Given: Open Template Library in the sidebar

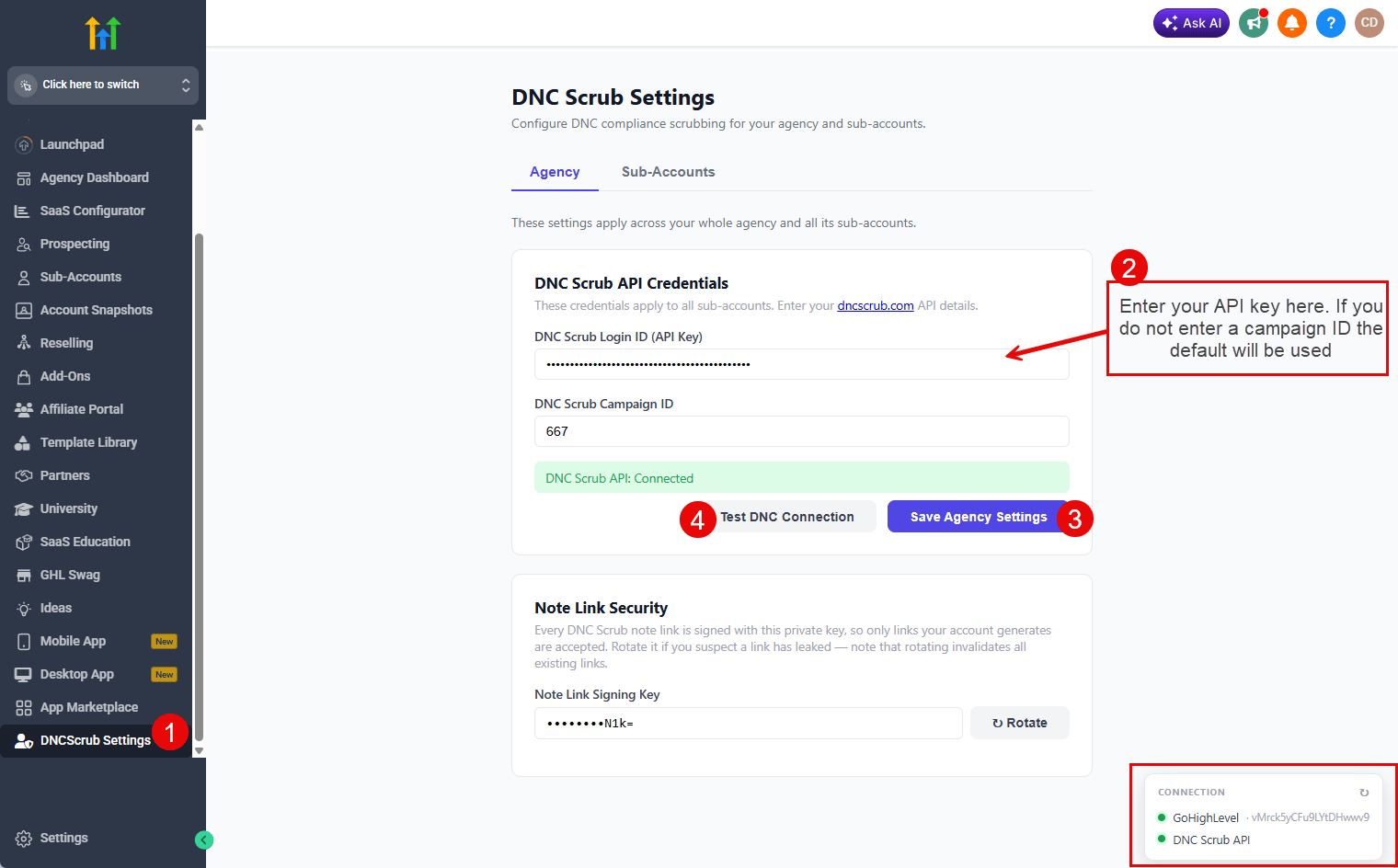Looking at the screenshot, I should click(x=88, y=442).
